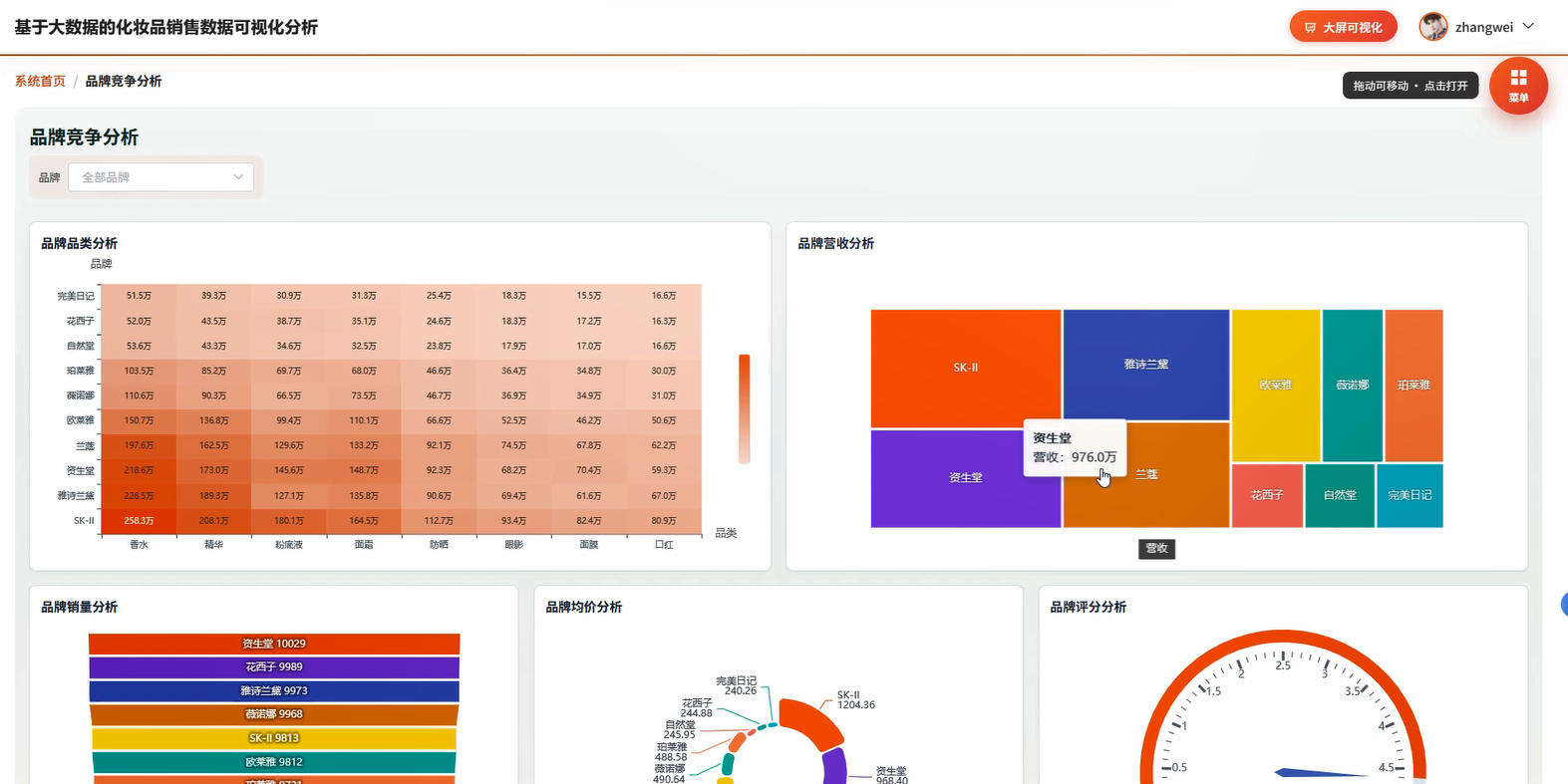The width and height of the screenshot is (1568, 784).
Task: Click the 自然堂 香水 cell 53.6万
Action: coord(139,347)
